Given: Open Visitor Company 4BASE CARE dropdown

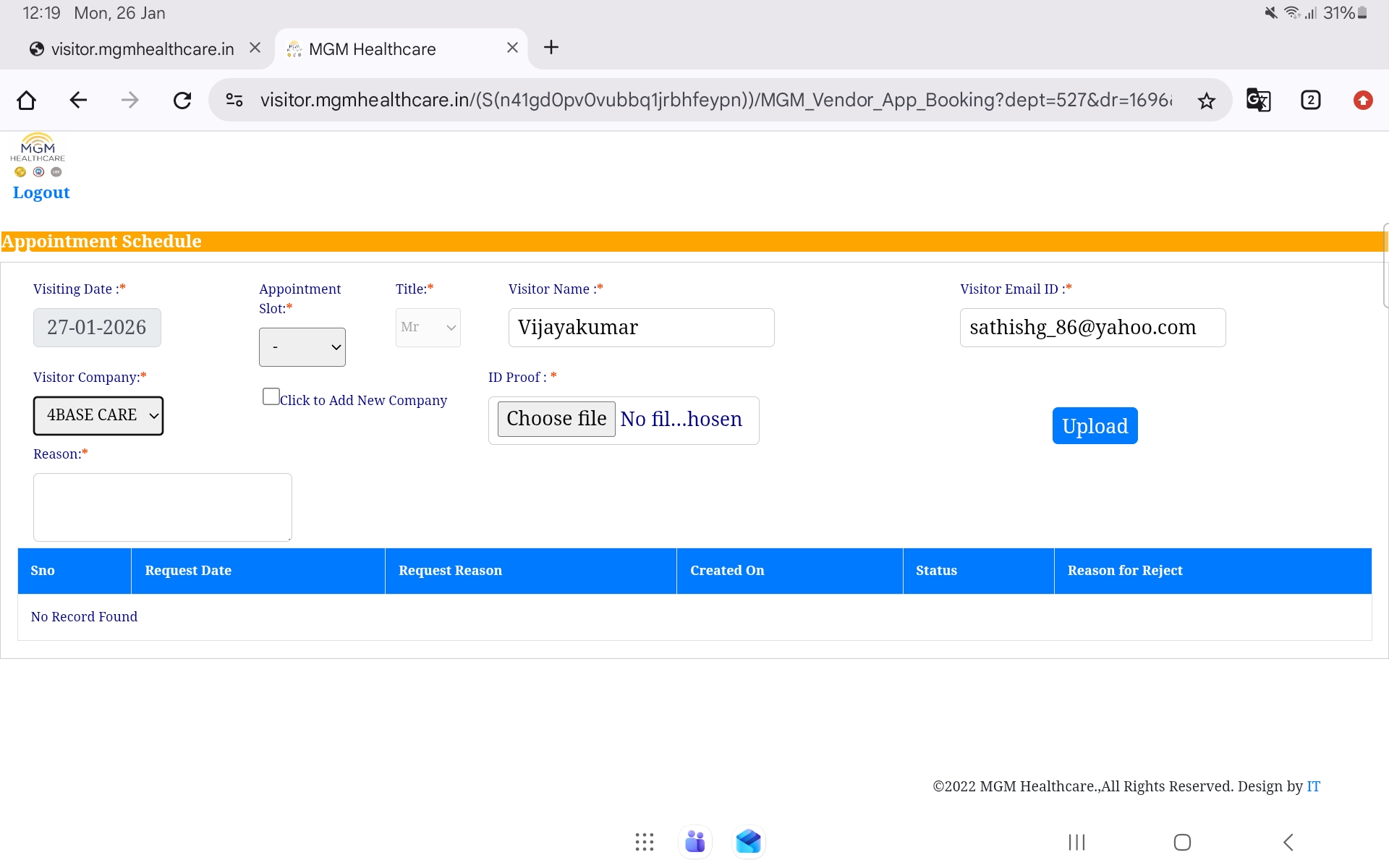Looking at the screenshot, I should click(98, 416).
